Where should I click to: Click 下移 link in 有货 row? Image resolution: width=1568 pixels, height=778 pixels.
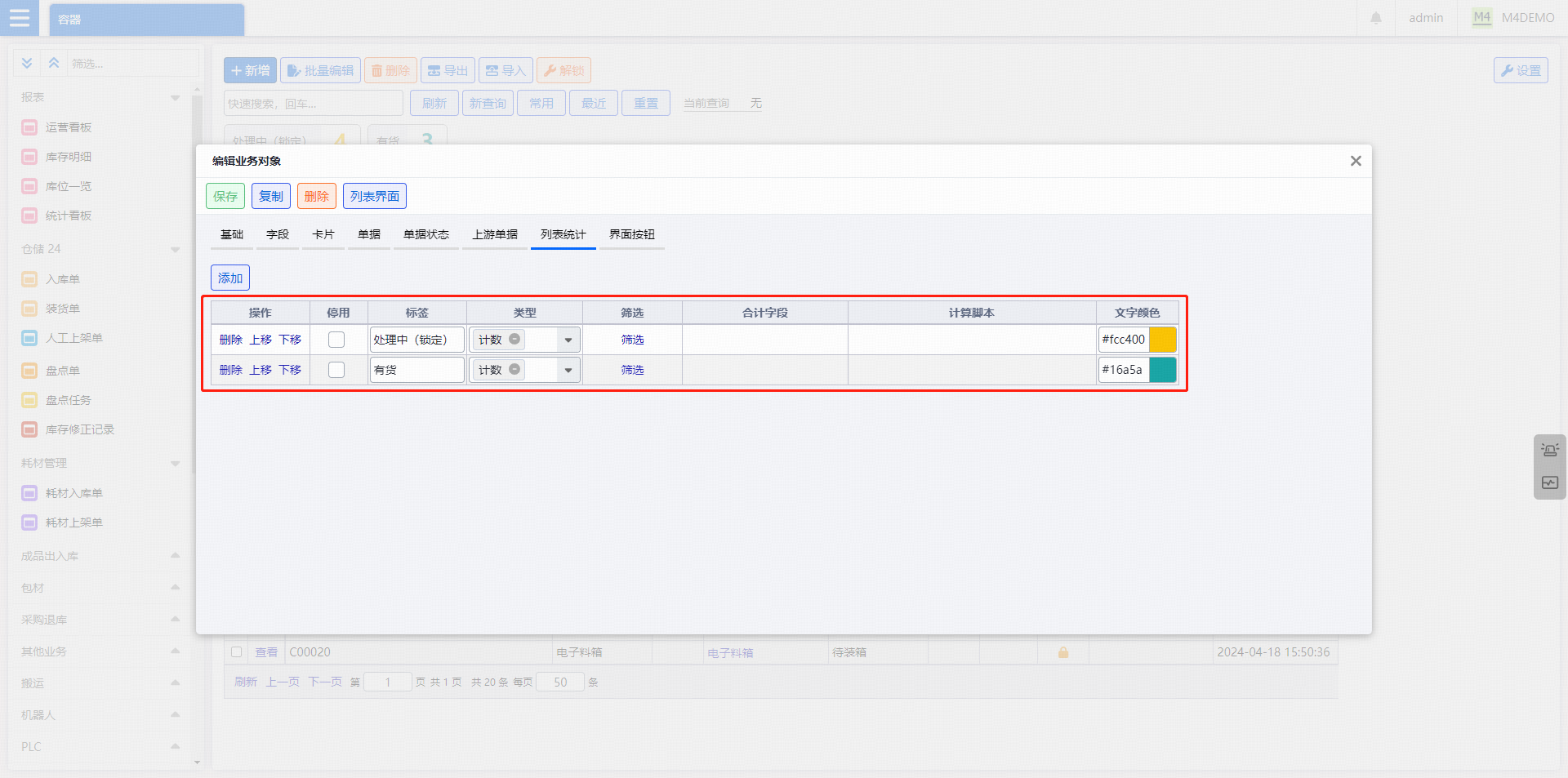click(290, 370)
